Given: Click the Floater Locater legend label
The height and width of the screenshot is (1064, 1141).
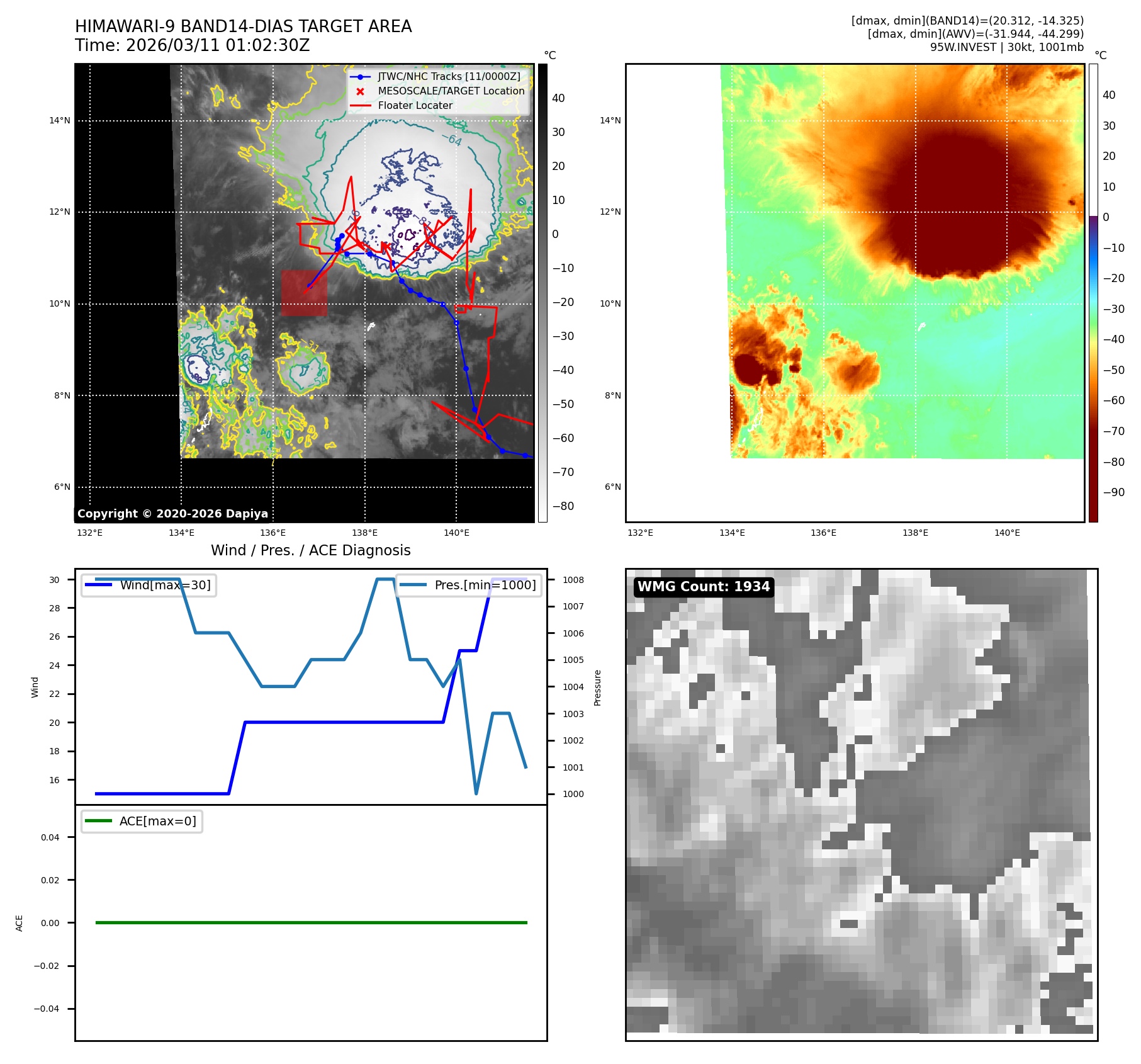Looking at the screenshot, I should tap(415, 106).
